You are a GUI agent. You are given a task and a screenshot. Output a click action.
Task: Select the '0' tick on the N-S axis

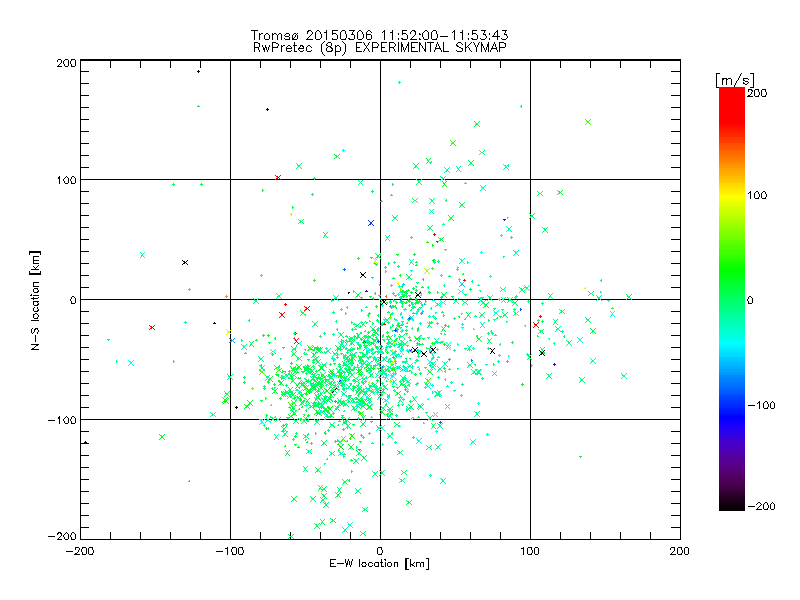tap(73, 300)
